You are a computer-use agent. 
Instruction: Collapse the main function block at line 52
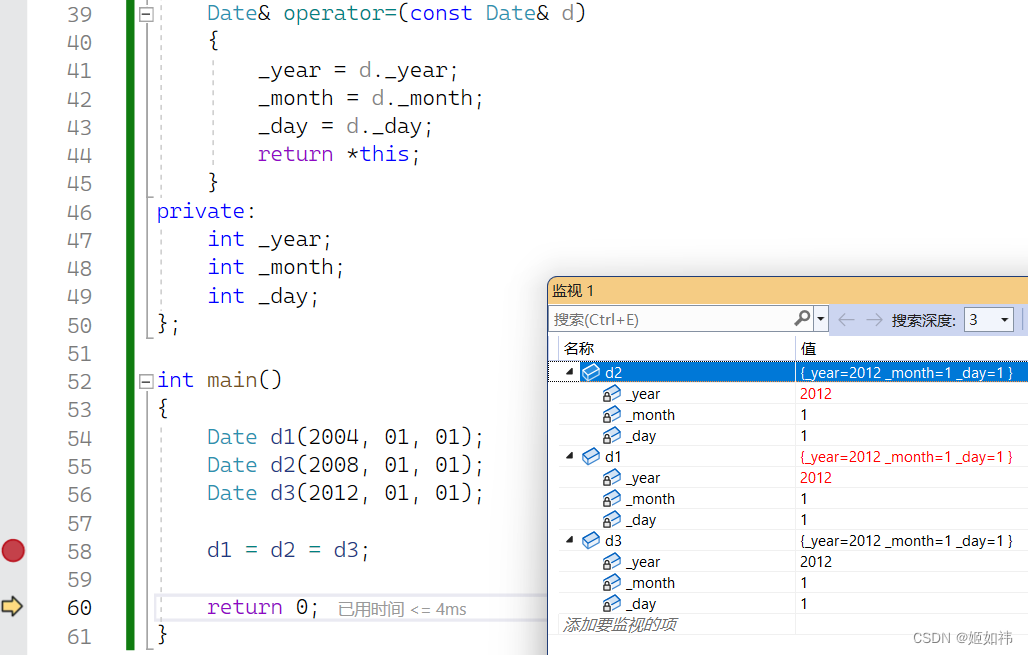coord(145,380)
